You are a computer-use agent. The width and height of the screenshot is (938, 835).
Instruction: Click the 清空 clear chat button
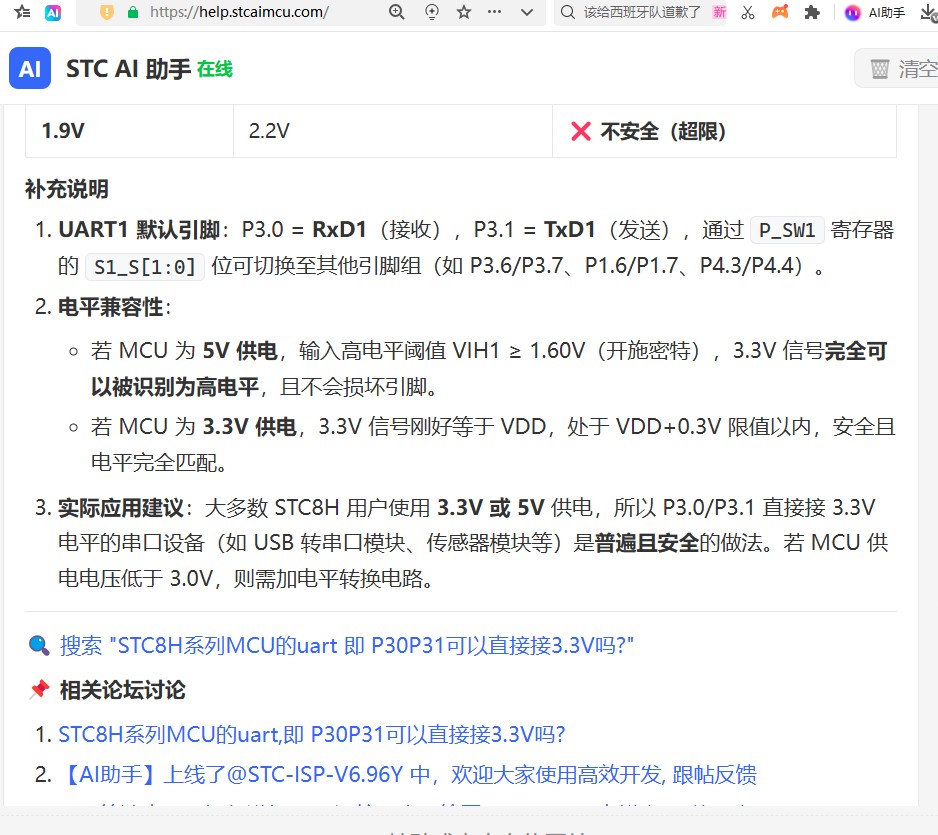896,69
